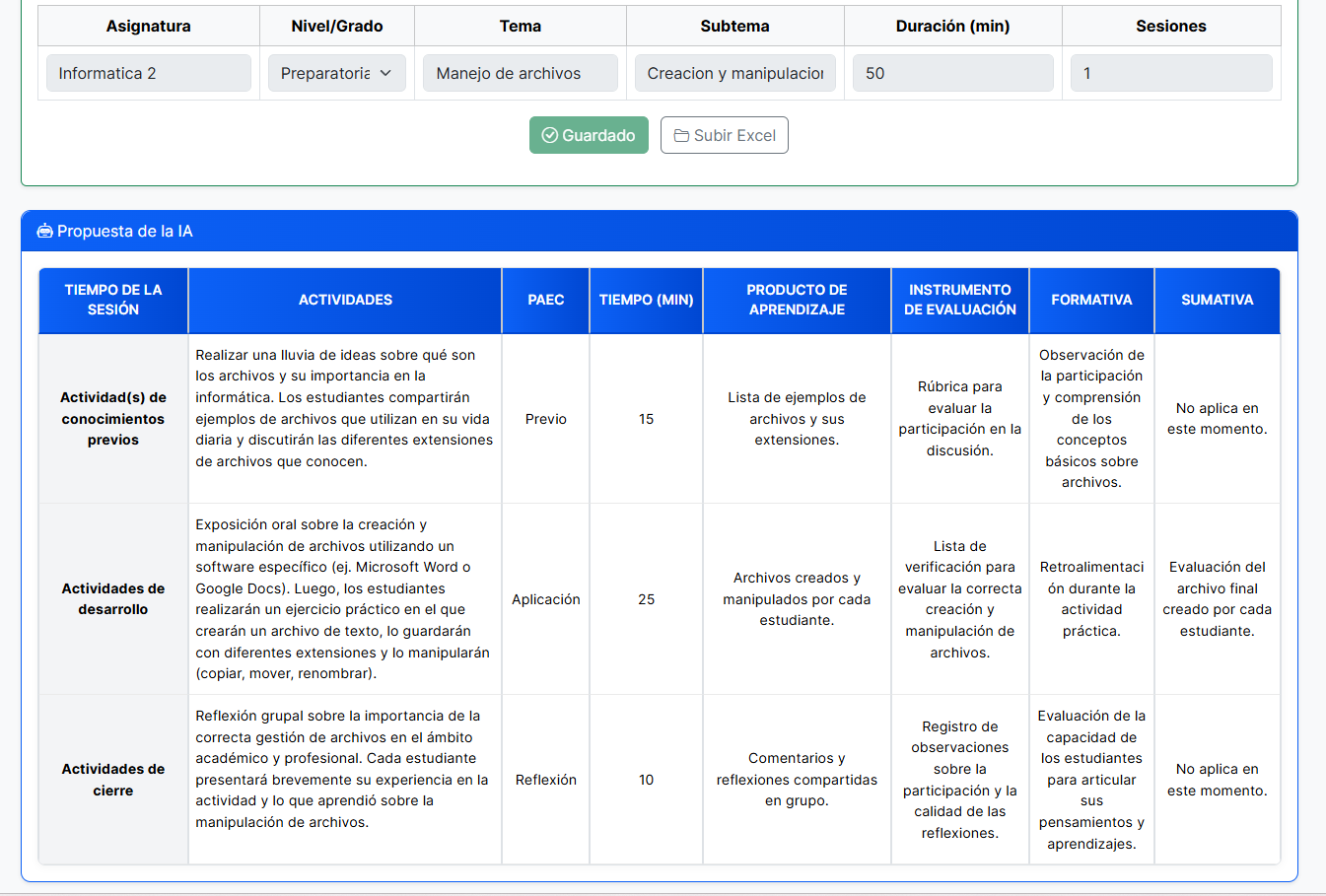Click the folder icon in Subir Excel

[x=681, y=136]
